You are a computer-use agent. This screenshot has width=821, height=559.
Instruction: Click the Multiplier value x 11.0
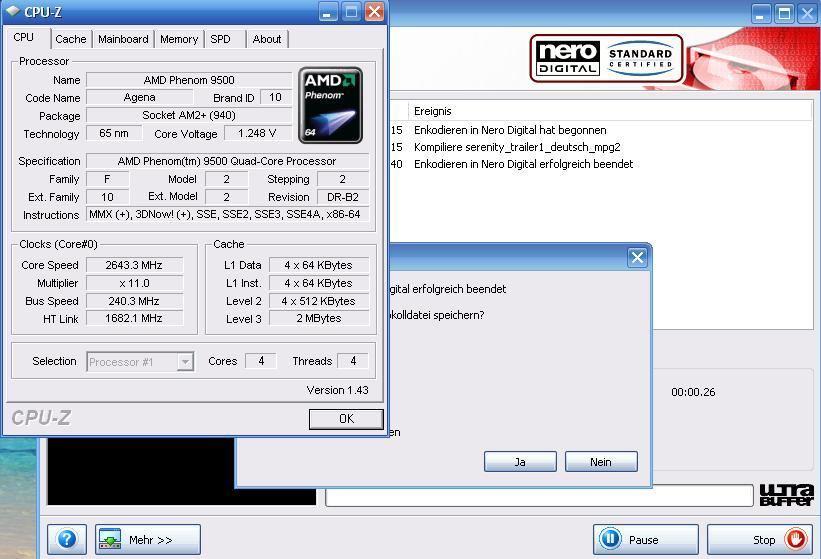[x=134, y=283]
